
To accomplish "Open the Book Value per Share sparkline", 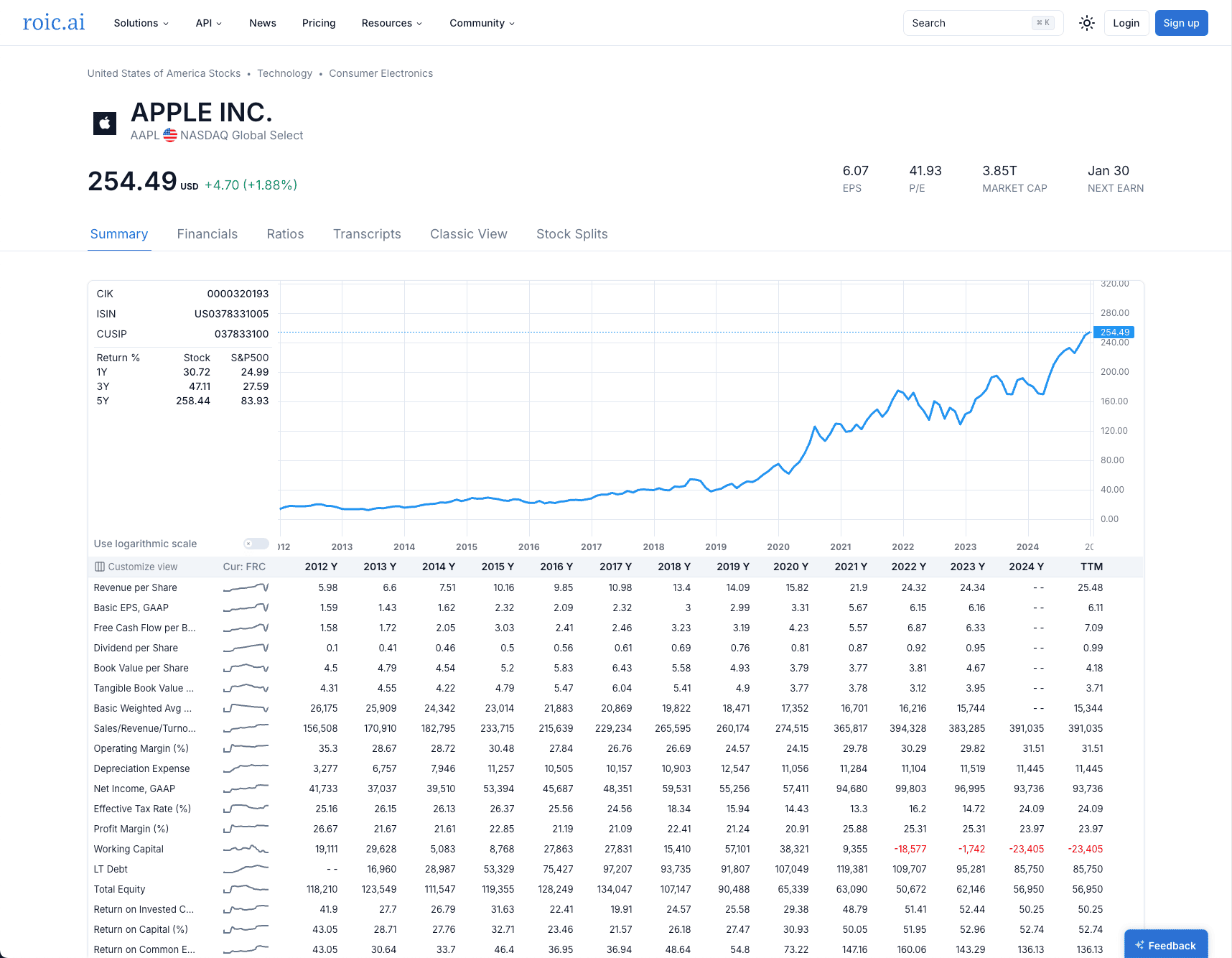I will pyautogui.click(x=246, y=668).
